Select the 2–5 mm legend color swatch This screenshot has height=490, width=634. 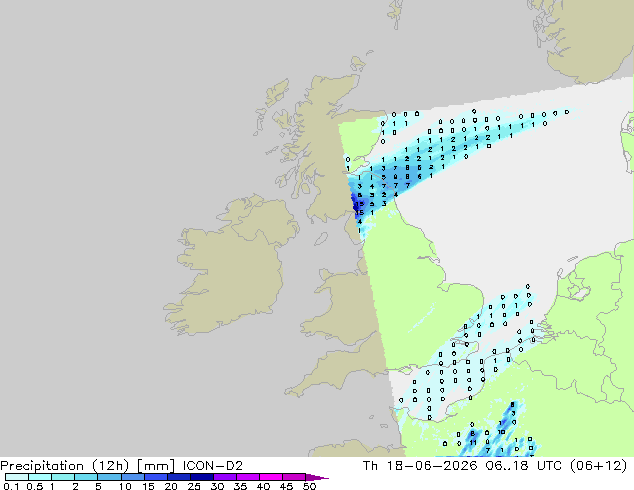[86, 477]
